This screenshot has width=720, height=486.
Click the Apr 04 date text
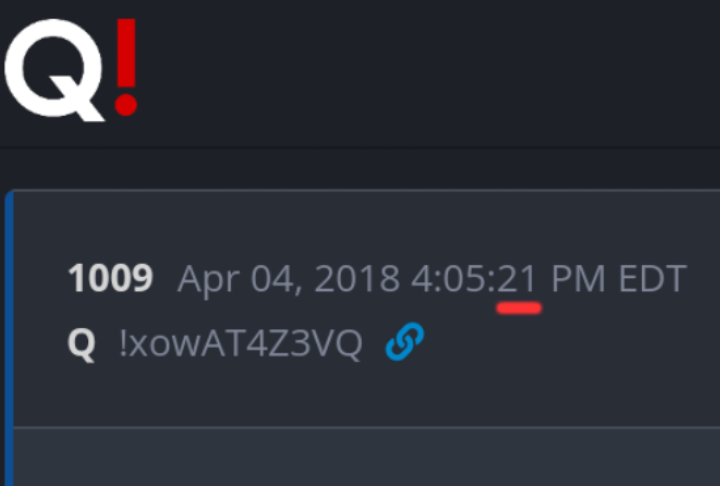click(x=236, y=279)
